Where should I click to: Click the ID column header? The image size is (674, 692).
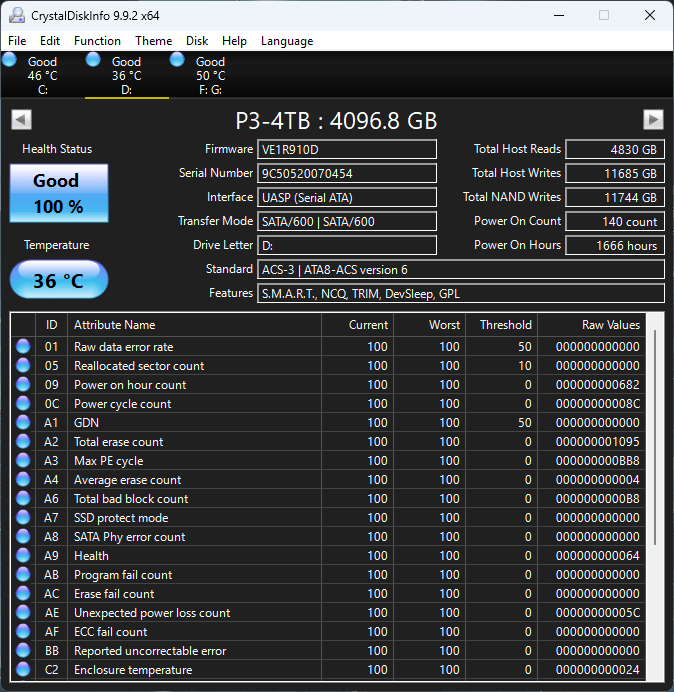click(x=52, y=325)
